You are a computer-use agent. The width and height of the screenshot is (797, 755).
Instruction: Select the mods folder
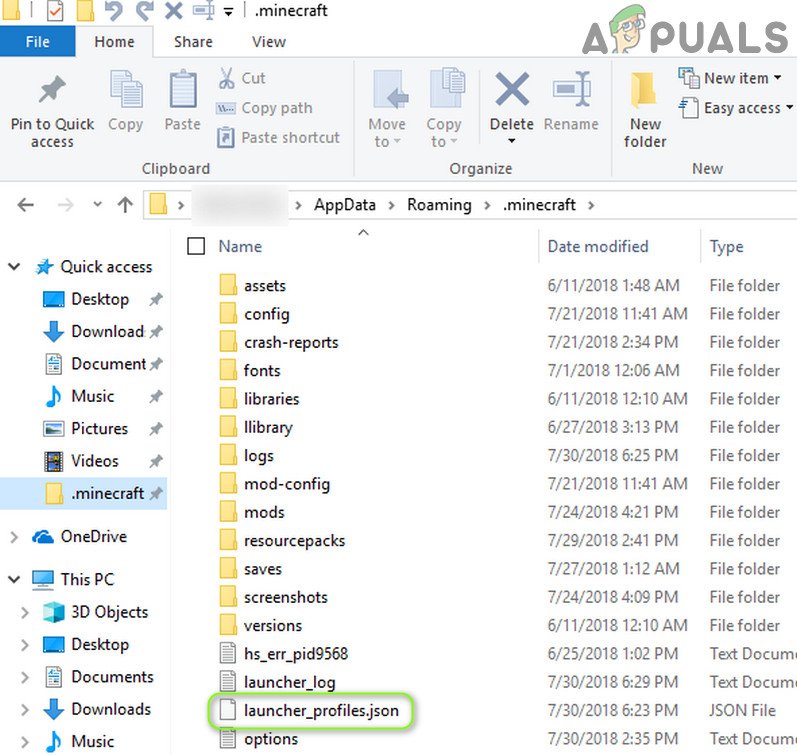264,512
